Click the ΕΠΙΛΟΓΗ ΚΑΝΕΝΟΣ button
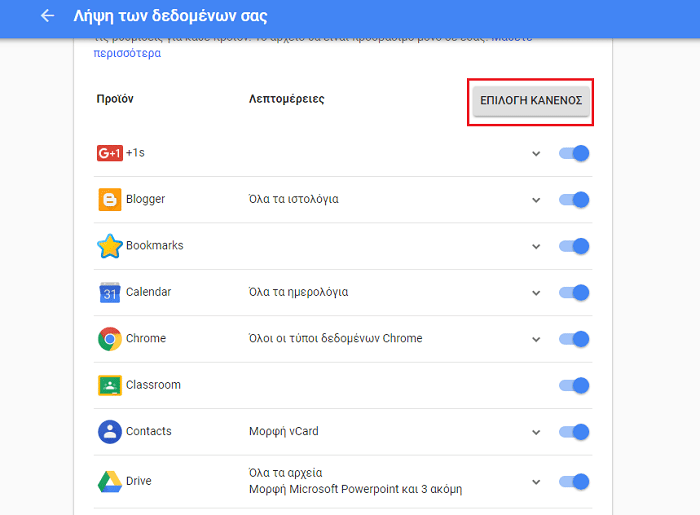This screenshot has height=515, width=700. coord(531,101)
